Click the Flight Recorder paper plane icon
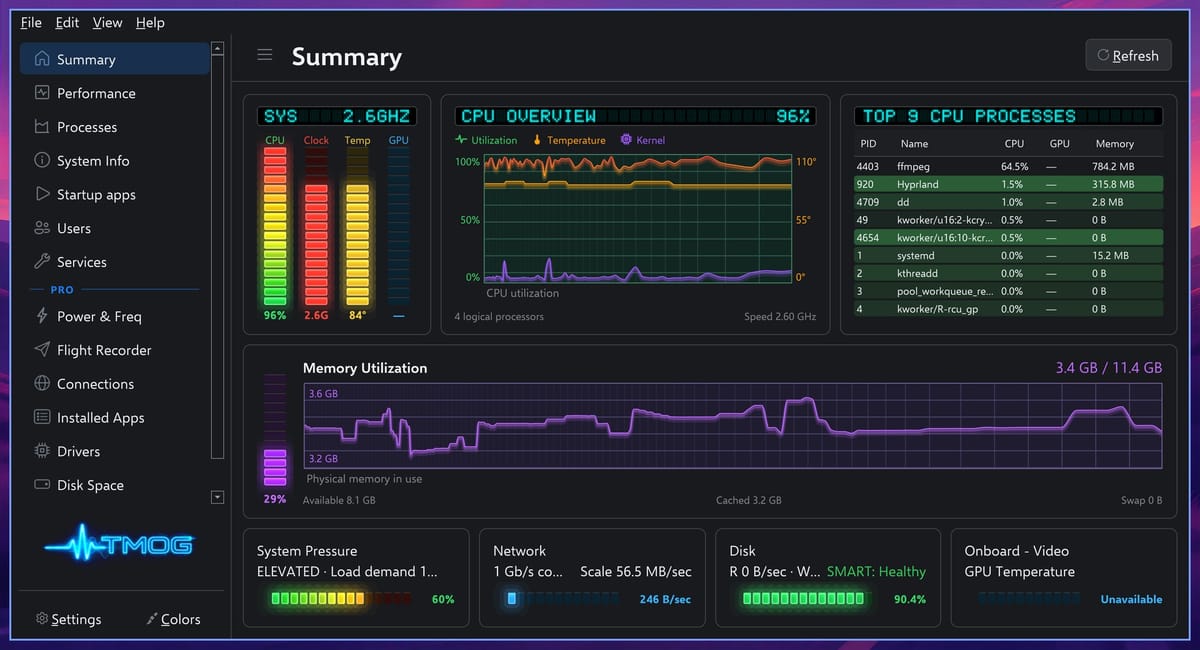Screen dimensions: 1200x650 click(42, 350)
